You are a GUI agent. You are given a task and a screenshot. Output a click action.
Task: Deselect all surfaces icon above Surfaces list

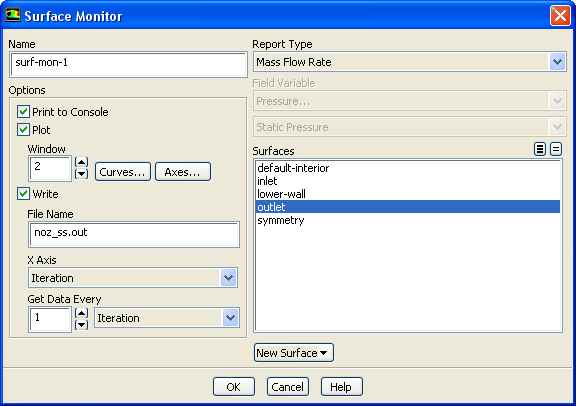click(x=556, y=149)
